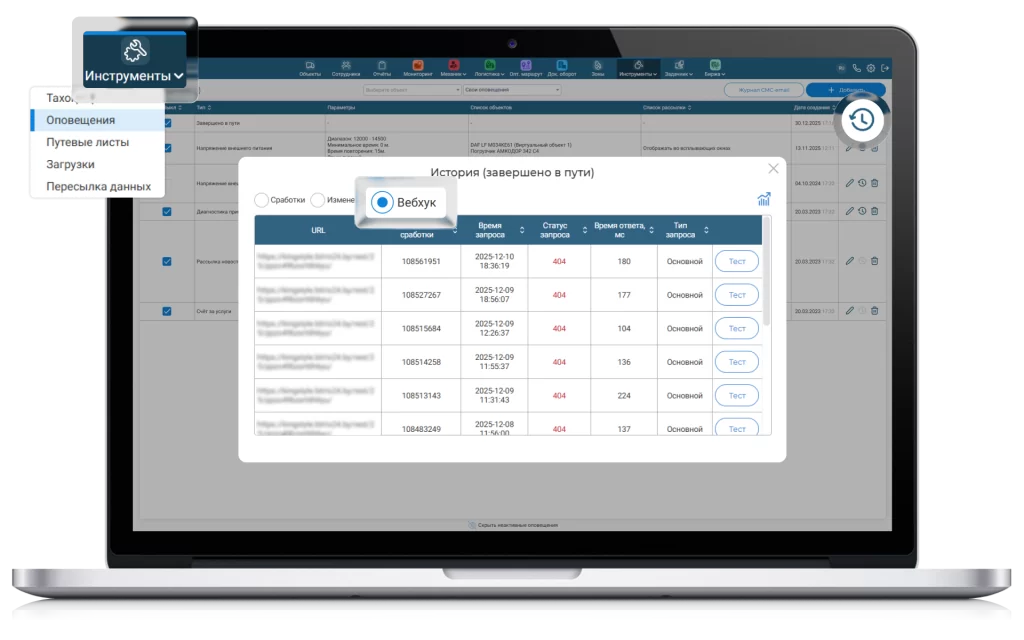Click the Объекты icon in the top toolbar
The width and height of the screenshot is (1024, 640).
(x=310, y=68)
